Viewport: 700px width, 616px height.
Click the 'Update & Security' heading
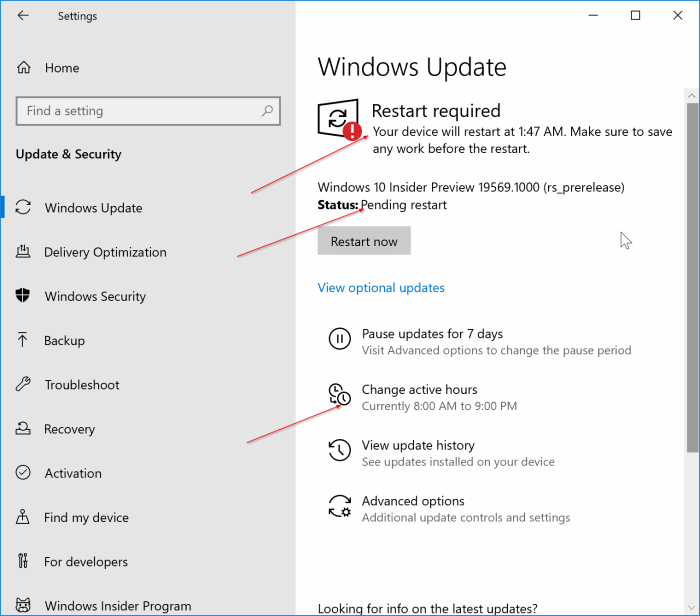click(x=68, y=154)
